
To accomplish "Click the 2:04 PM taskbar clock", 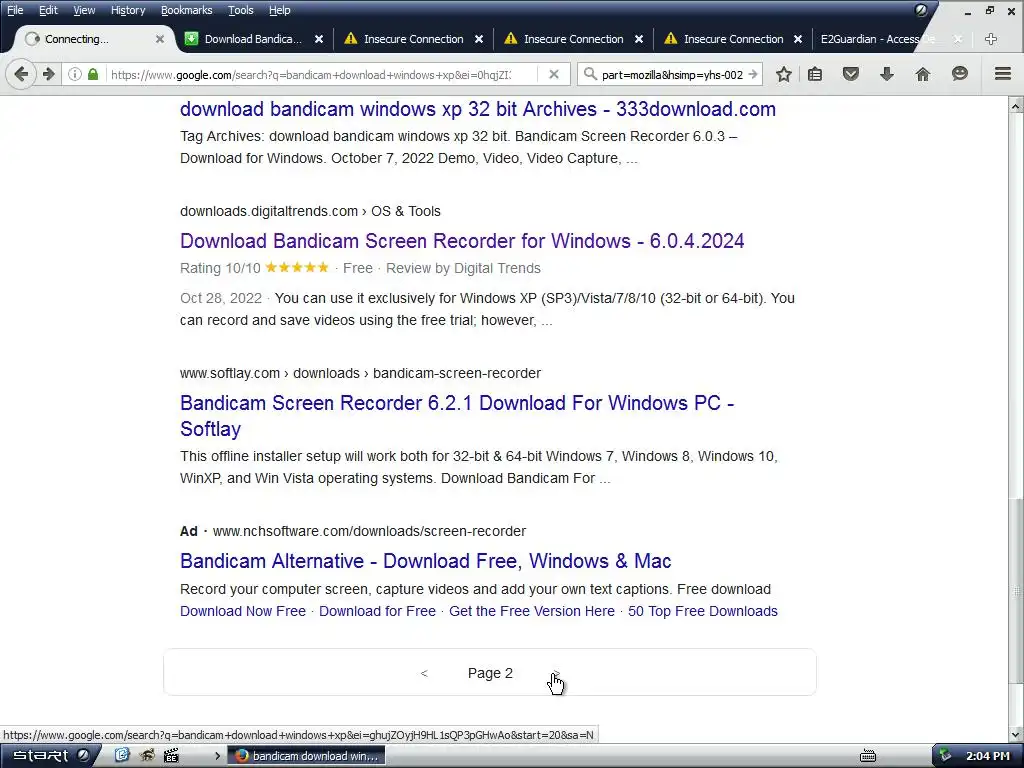I will tap(987, 756).
